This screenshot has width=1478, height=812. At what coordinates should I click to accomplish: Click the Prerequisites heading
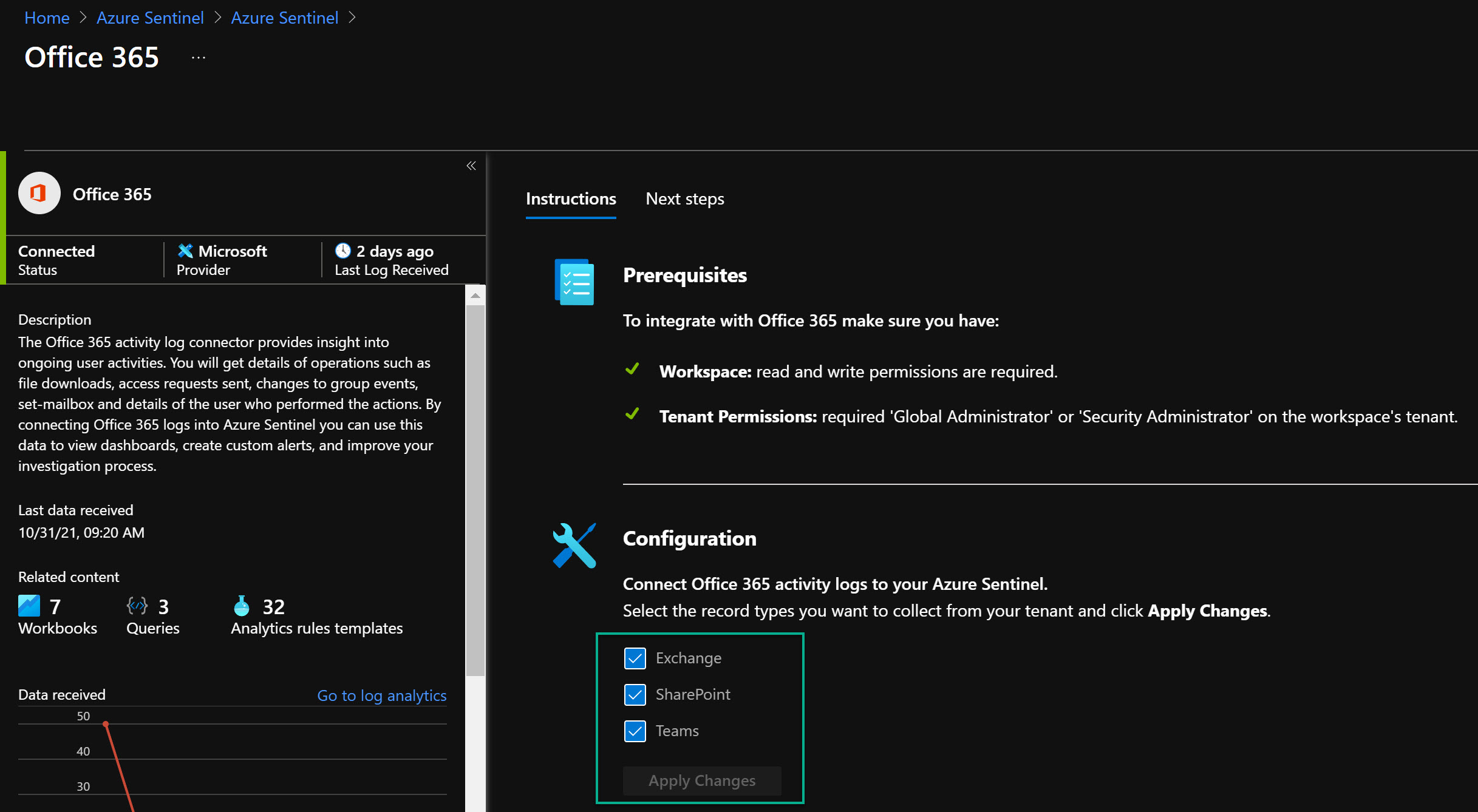685,275
